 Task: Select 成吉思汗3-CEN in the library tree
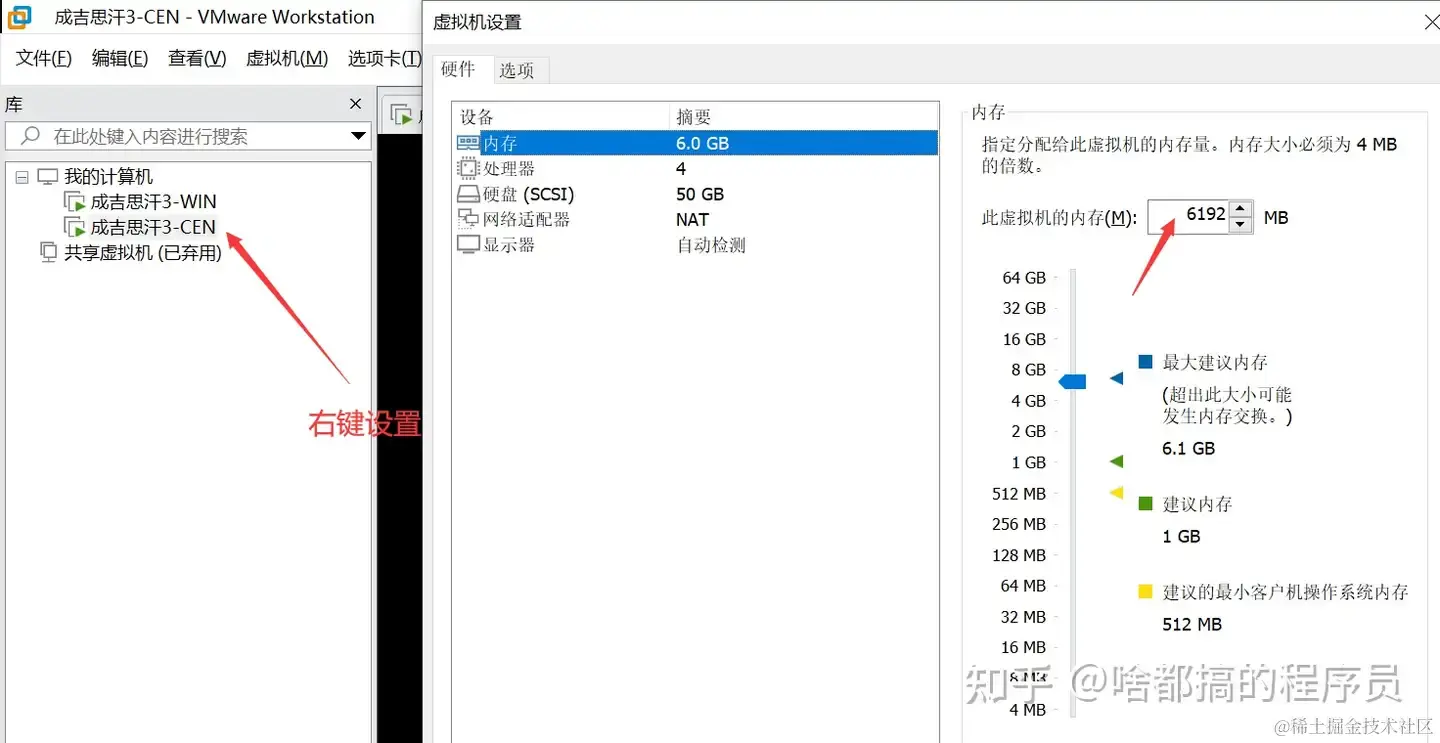click(153, 227)
